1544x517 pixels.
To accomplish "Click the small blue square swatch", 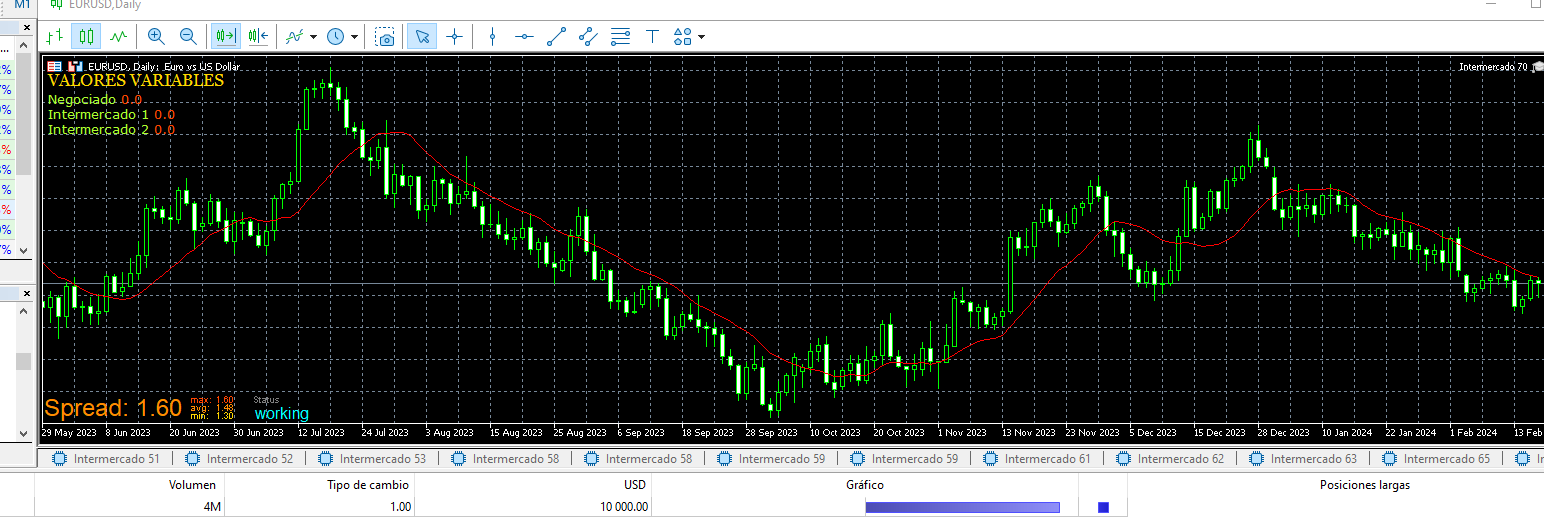I will [x=1104, y=508].
